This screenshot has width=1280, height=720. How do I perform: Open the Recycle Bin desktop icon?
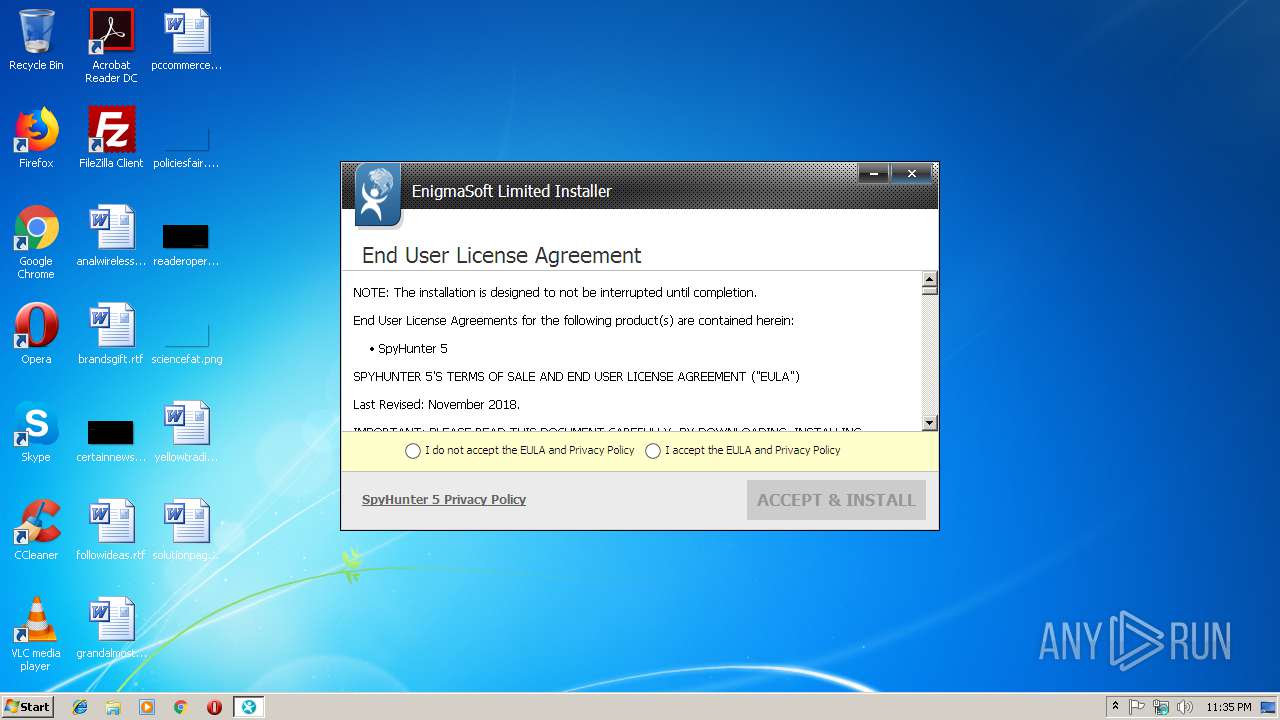point(36,40)
